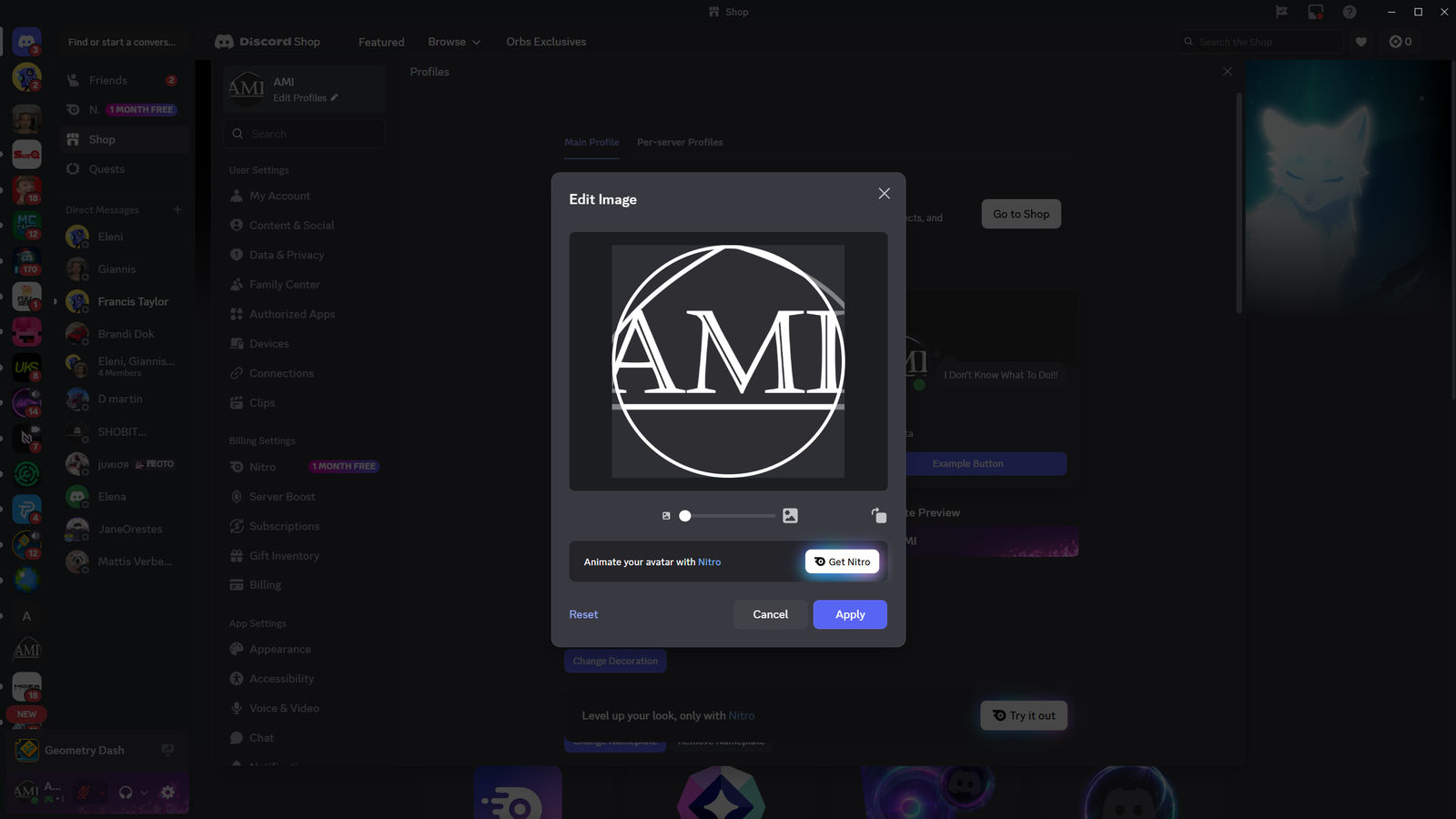Toggle deafen with the headphones icon
Viewport: 1456px width, 819px height.
pyautogui.click(x=126, y=792)
